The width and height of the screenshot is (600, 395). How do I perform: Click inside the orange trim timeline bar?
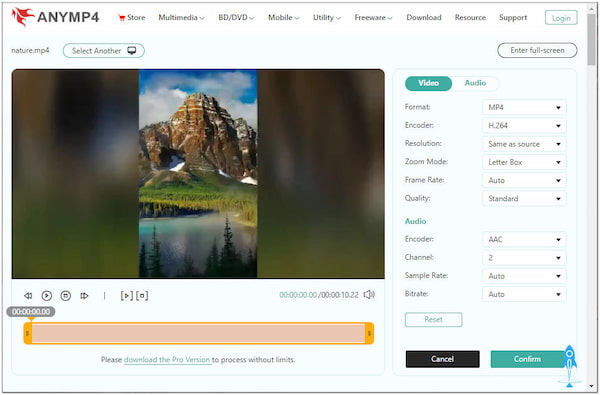(x=198, y=333)
